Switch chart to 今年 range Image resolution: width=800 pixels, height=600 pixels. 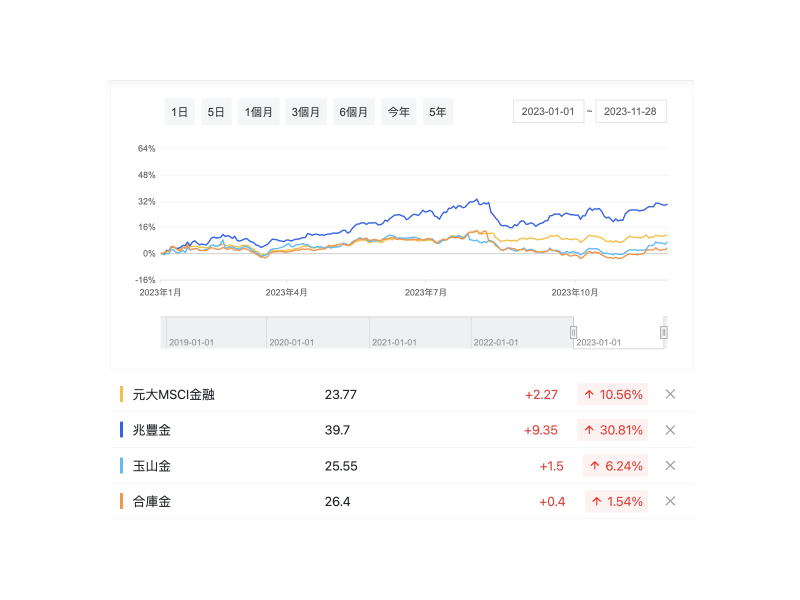point(398,112)
